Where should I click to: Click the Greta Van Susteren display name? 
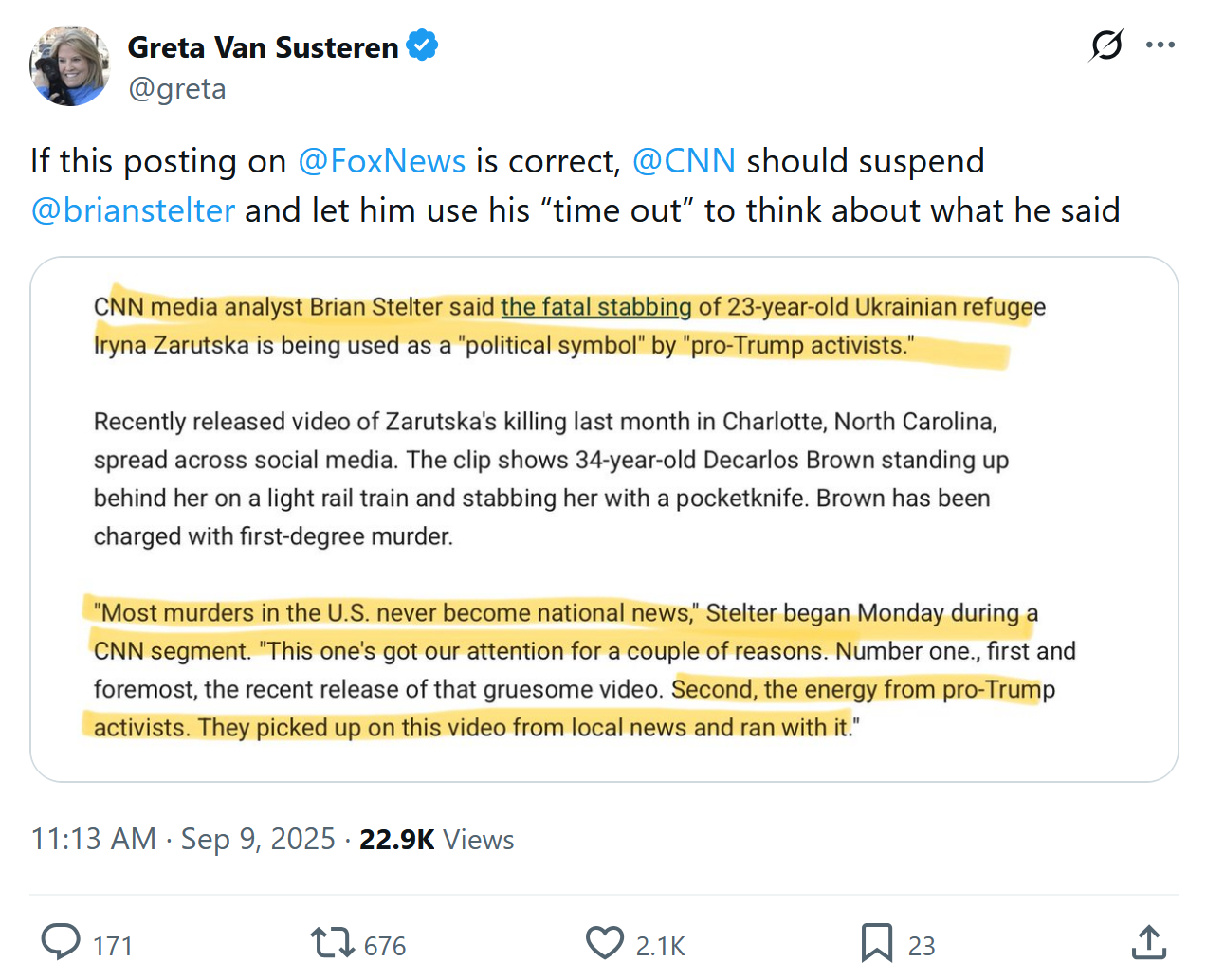click(x=263, y=47)
